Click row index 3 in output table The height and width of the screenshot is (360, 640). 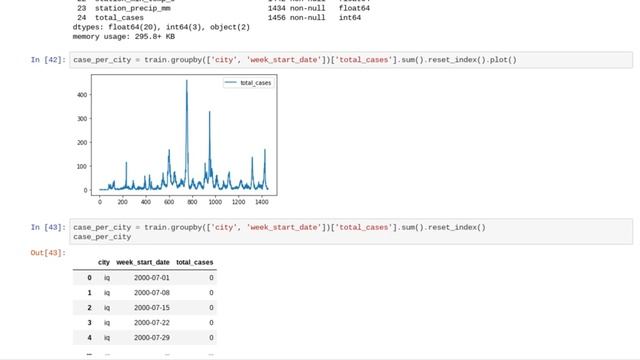89,322
